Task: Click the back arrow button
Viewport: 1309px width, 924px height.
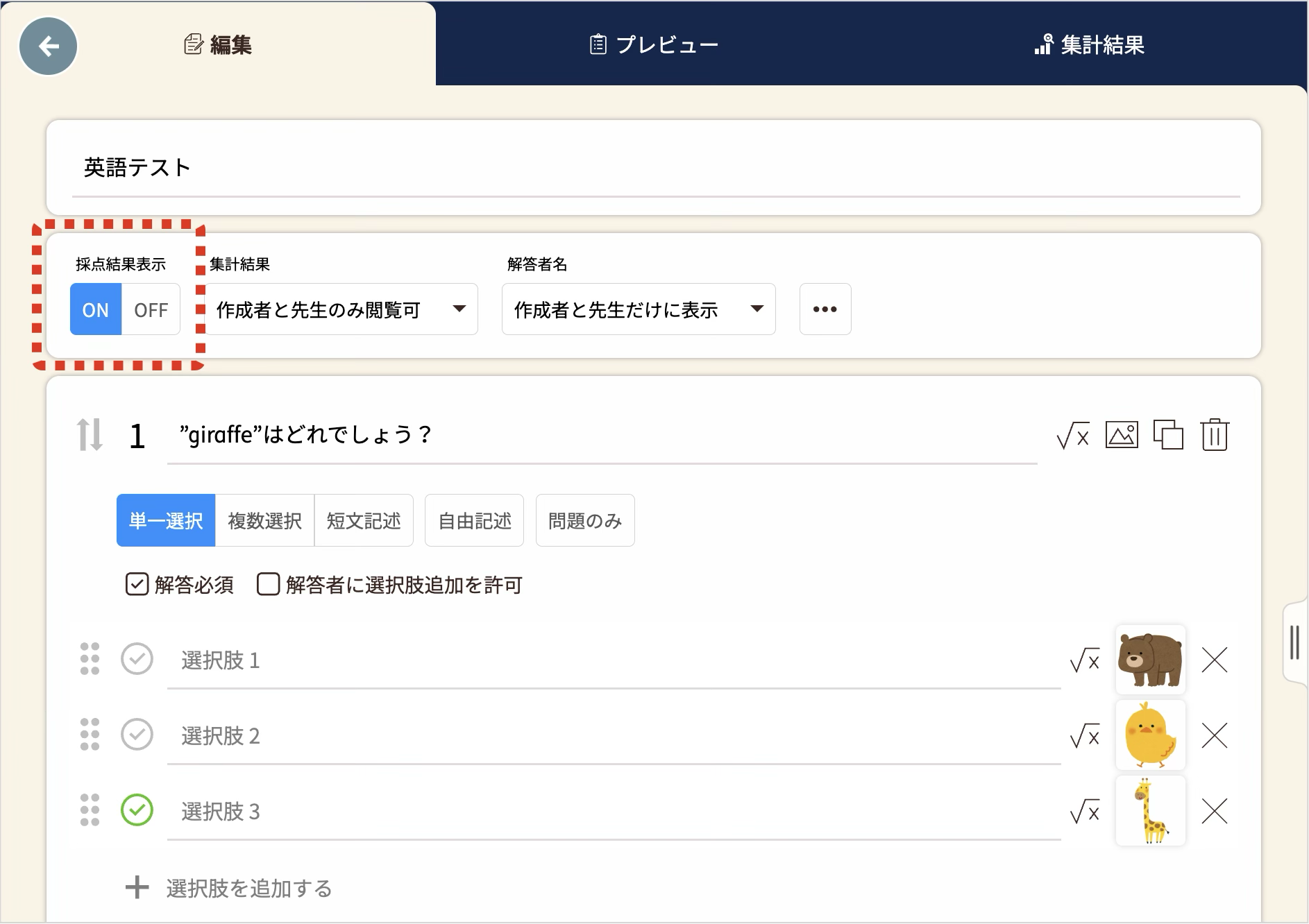Action: (48, 46)
